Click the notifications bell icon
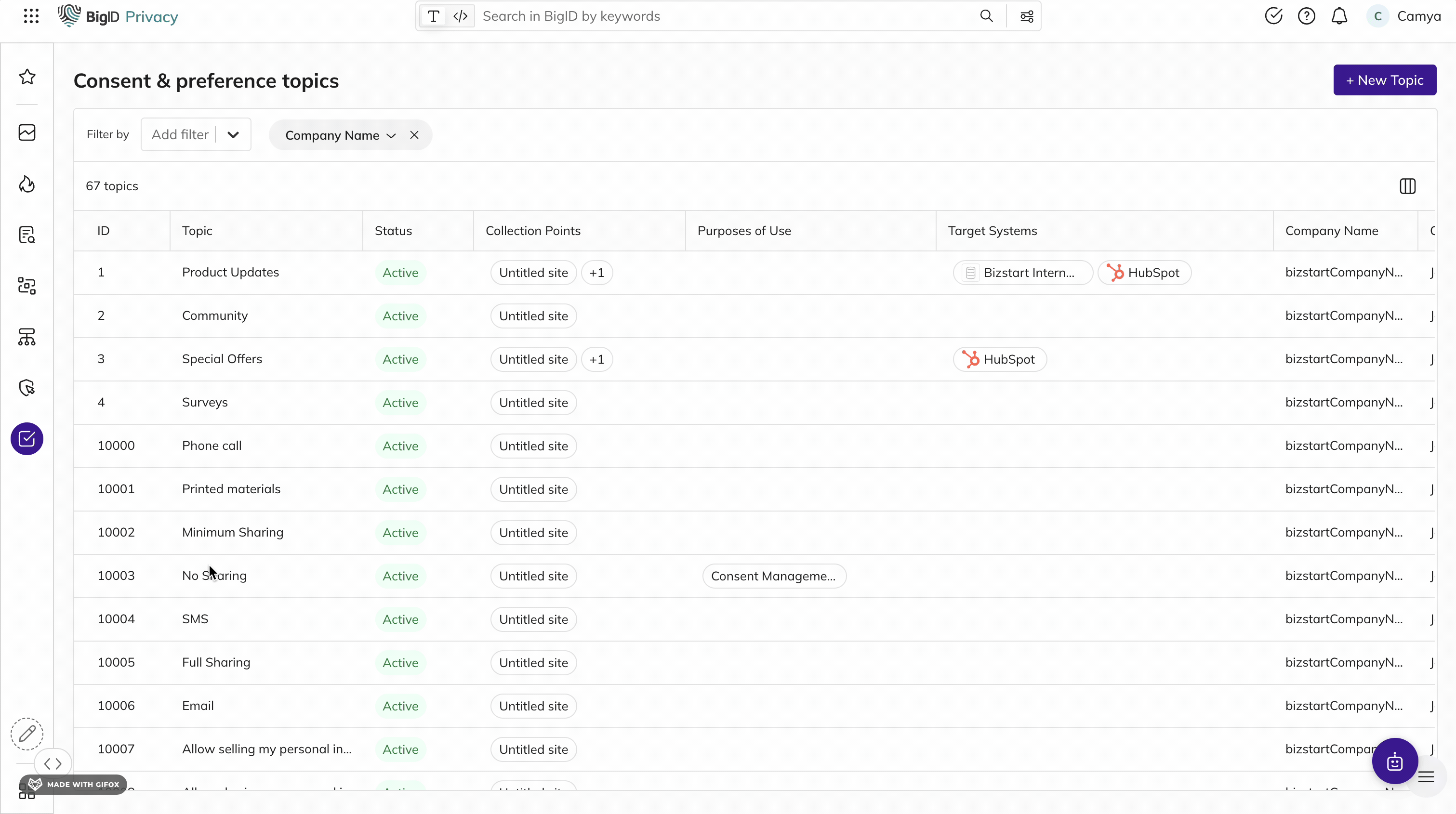This screenshot has height=814, width=1456. [1339, 16]
